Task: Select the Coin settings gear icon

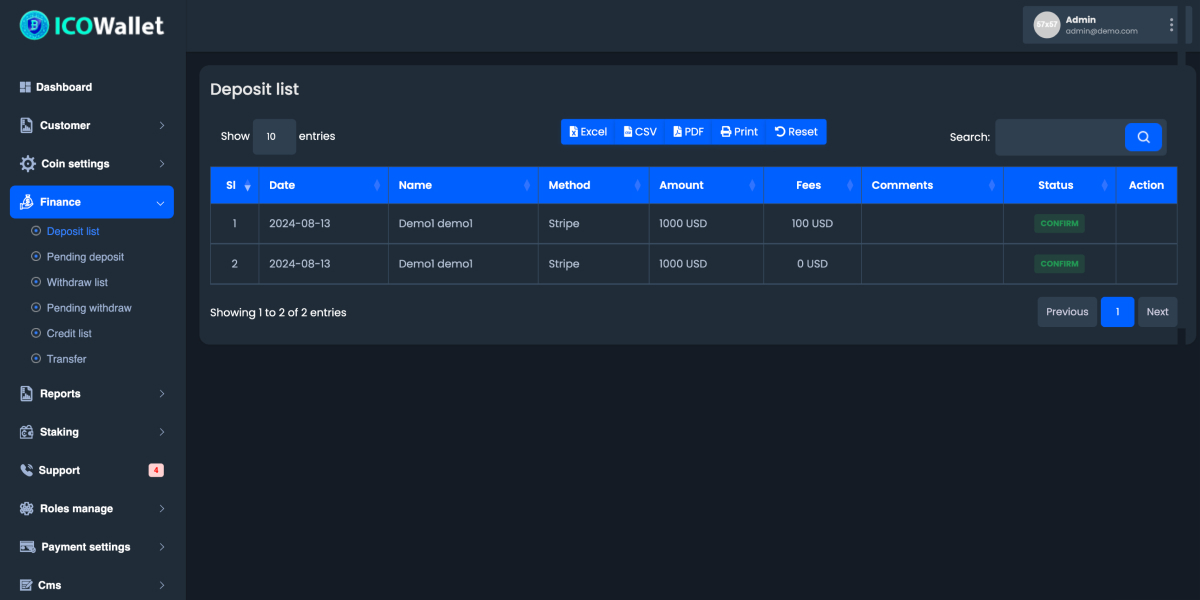Action: coord(26,163)
